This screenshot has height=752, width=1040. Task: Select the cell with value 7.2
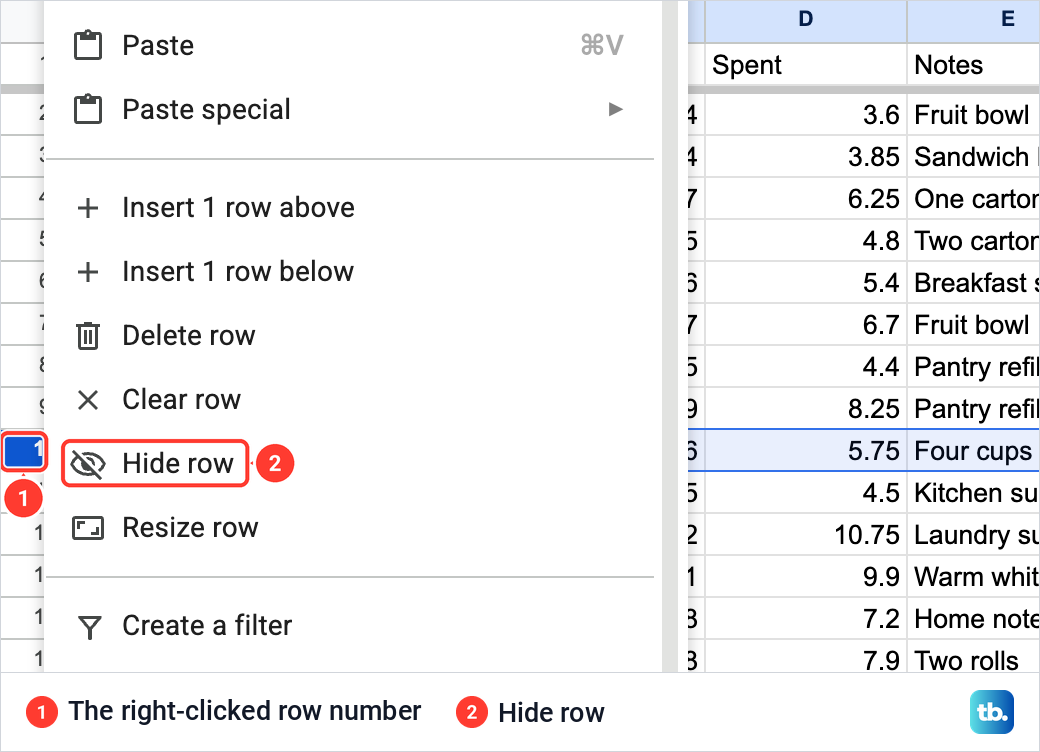805,619
